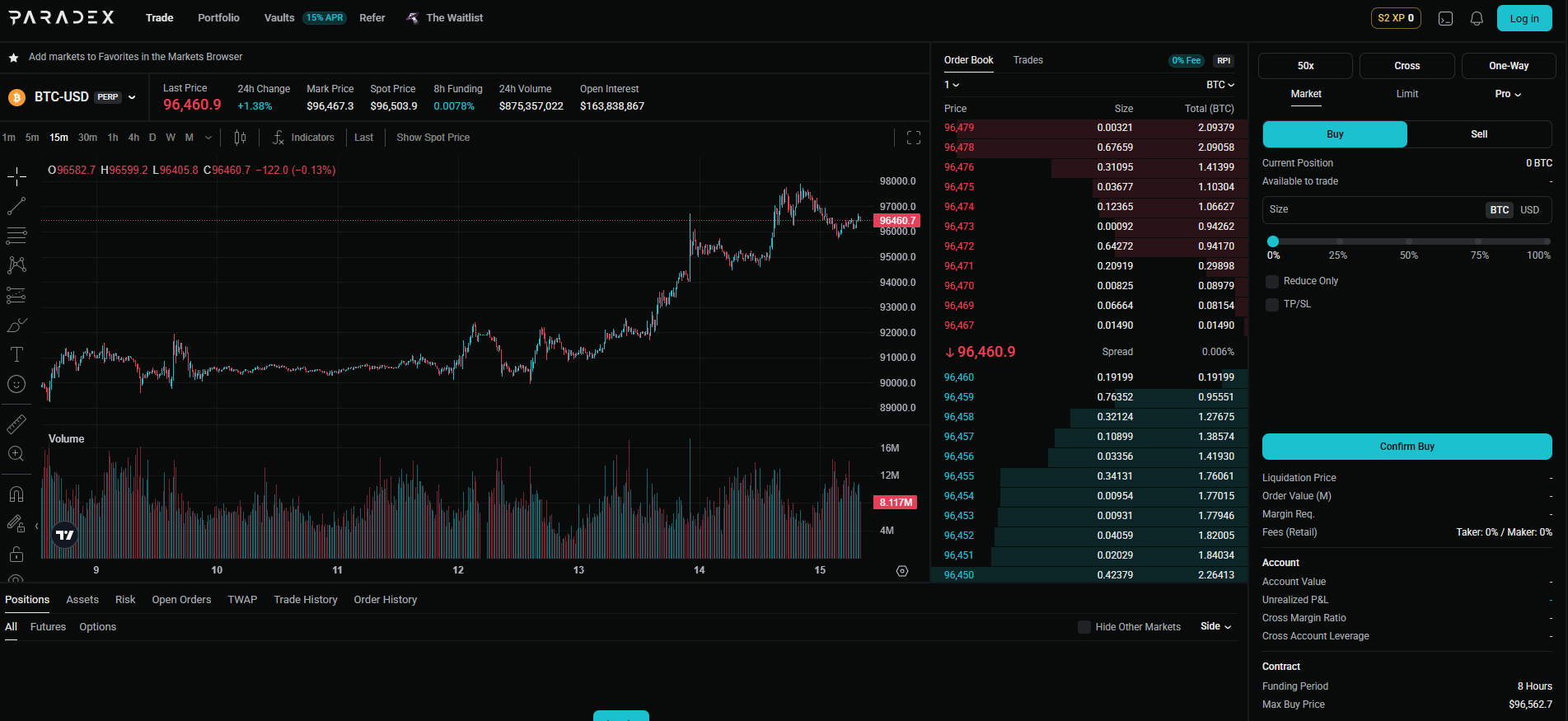
Task: Enable the Reduce Only checkbox
Action: point(1272,282)
